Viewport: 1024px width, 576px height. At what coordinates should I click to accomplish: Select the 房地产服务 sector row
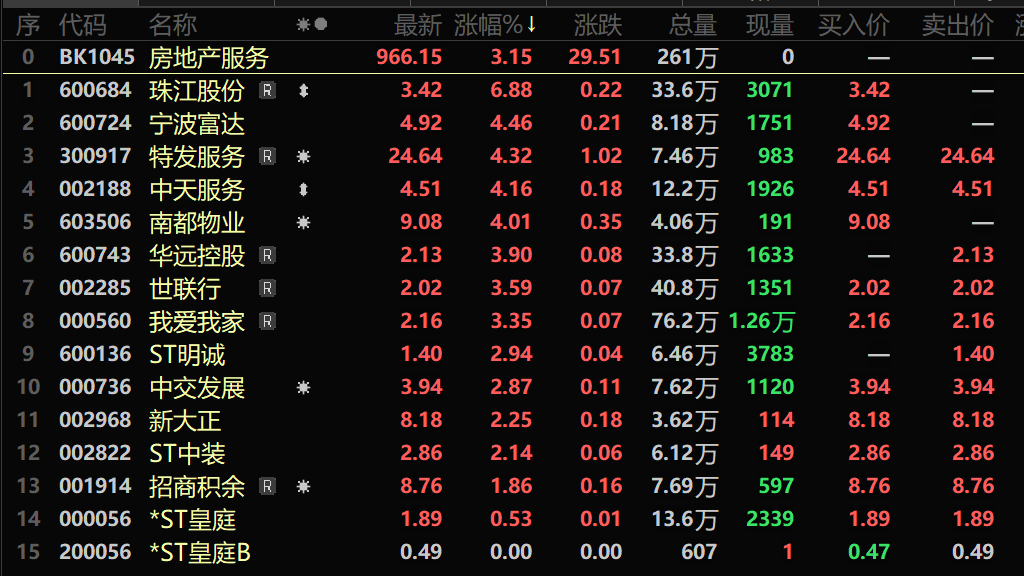[512, 57]
